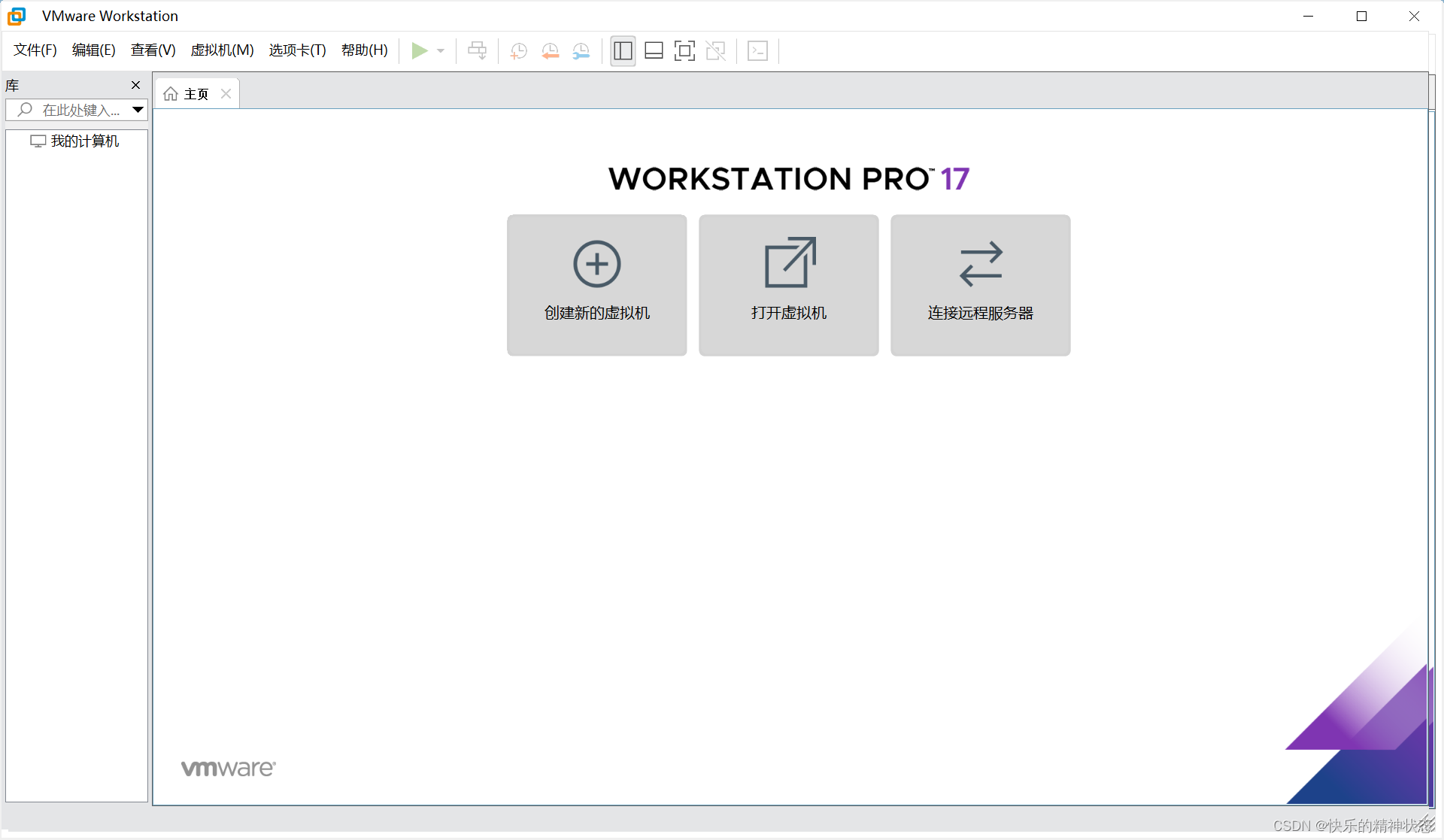Screen dimensions: 1444x840
Task: Expand the library search filter dropdown
Action: pyautogui.click(x=138, y=110)
